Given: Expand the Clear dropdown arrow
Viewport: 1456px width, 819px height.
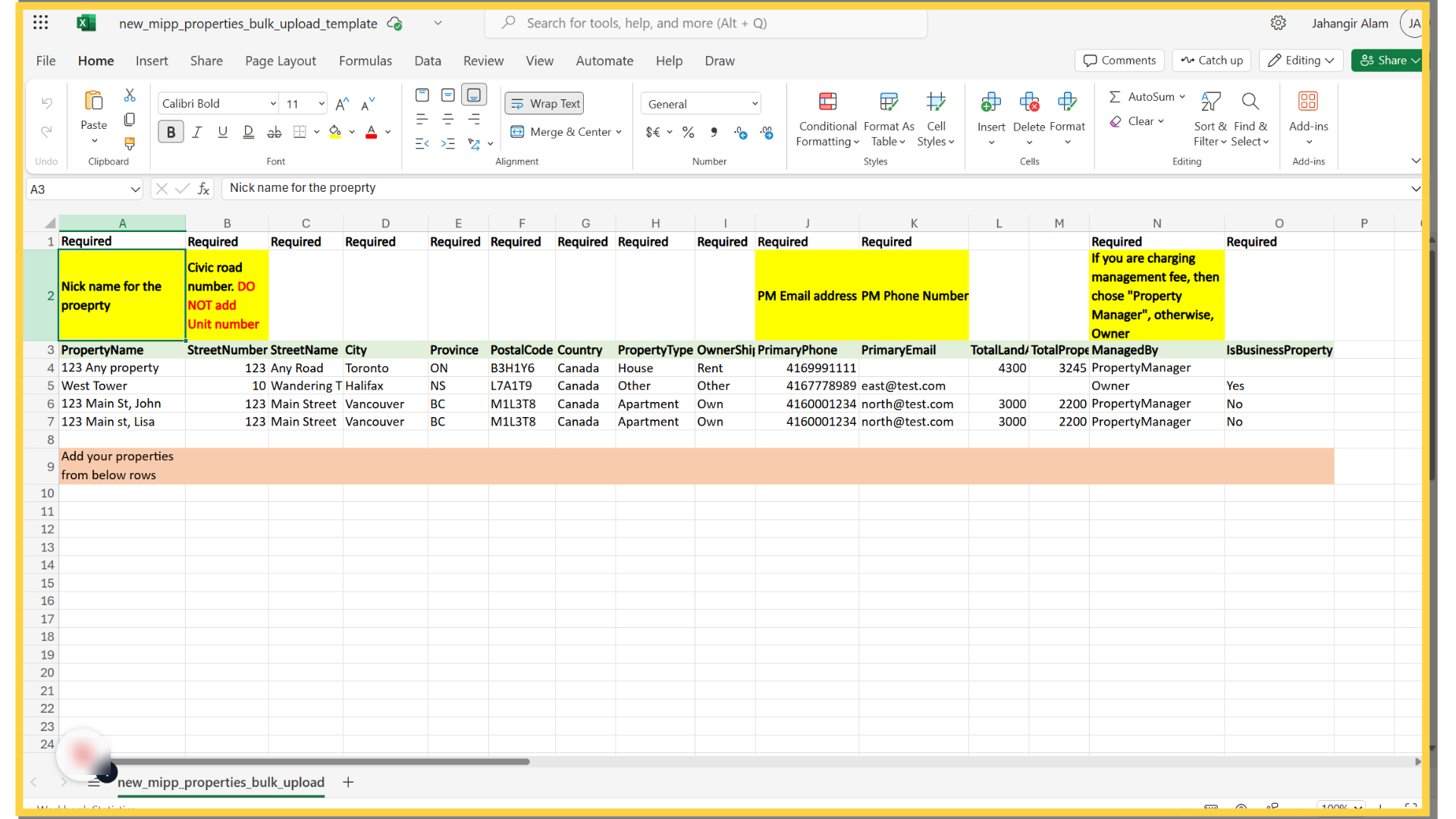Looking at the screenshot, I should [1161, 121].
